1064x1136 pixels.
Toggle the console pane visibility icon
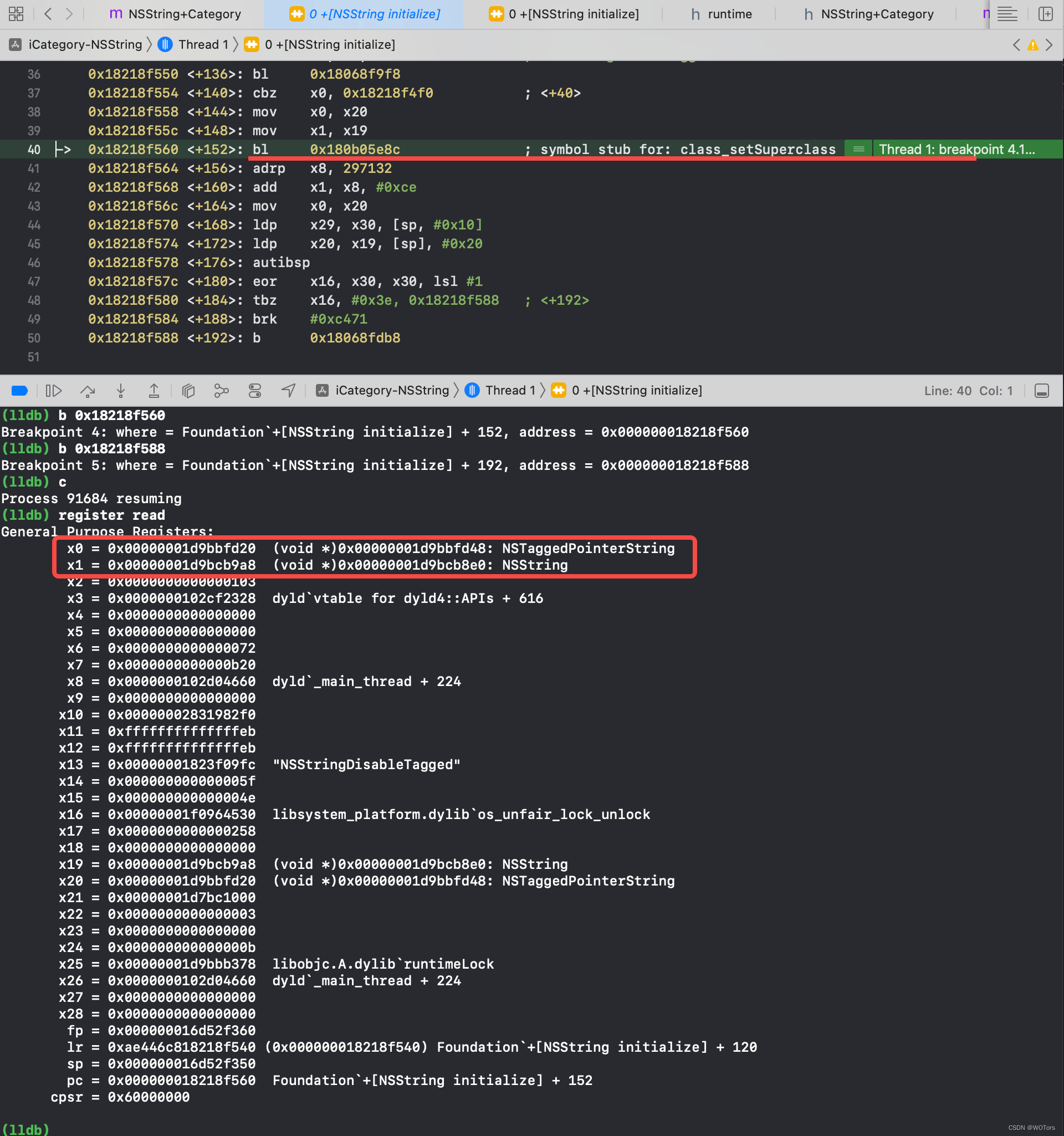(1042, 391)
